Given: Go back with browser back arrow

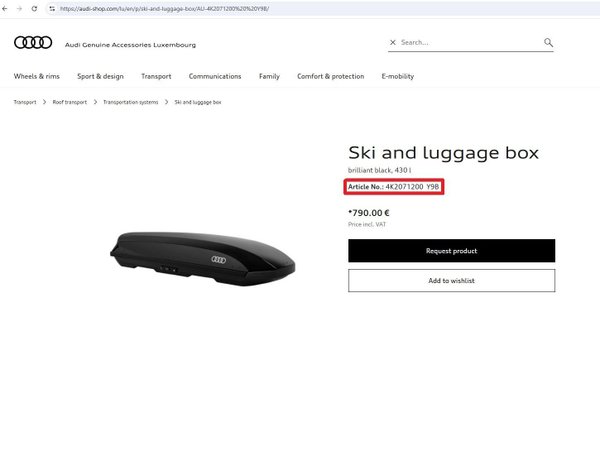Looking at the screenshot, I should point(5,8).
